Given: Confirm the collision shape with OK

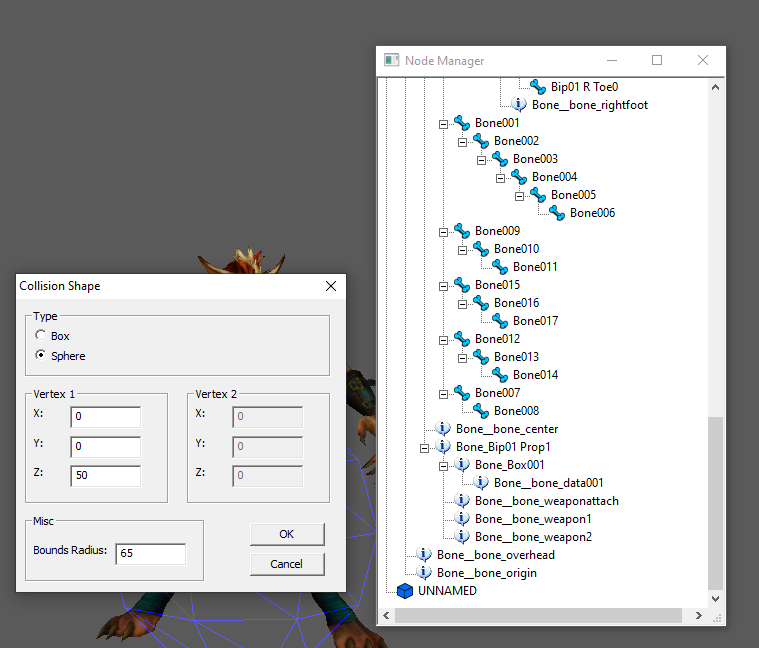Looking at the screenshot, I should tap(287, 534).
